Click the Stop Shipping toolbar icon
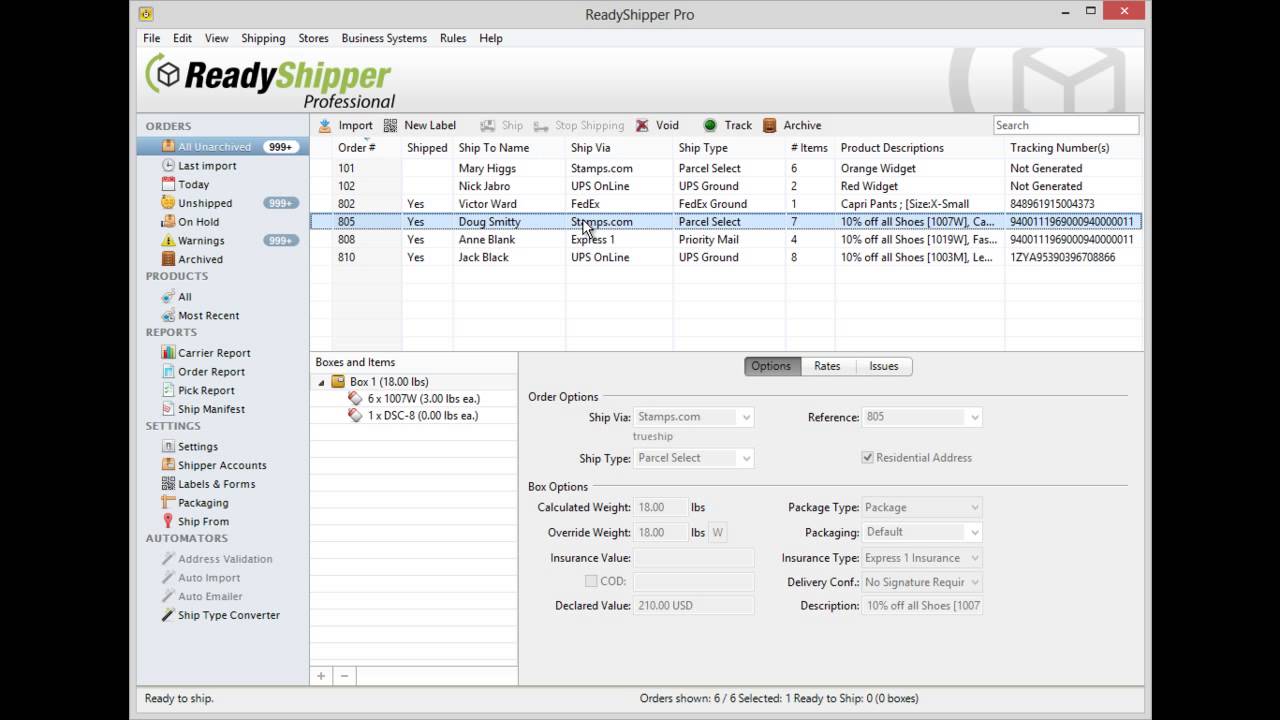This screenshot has height=720, width=1280. pyautogui.click(x=541, y=125)
